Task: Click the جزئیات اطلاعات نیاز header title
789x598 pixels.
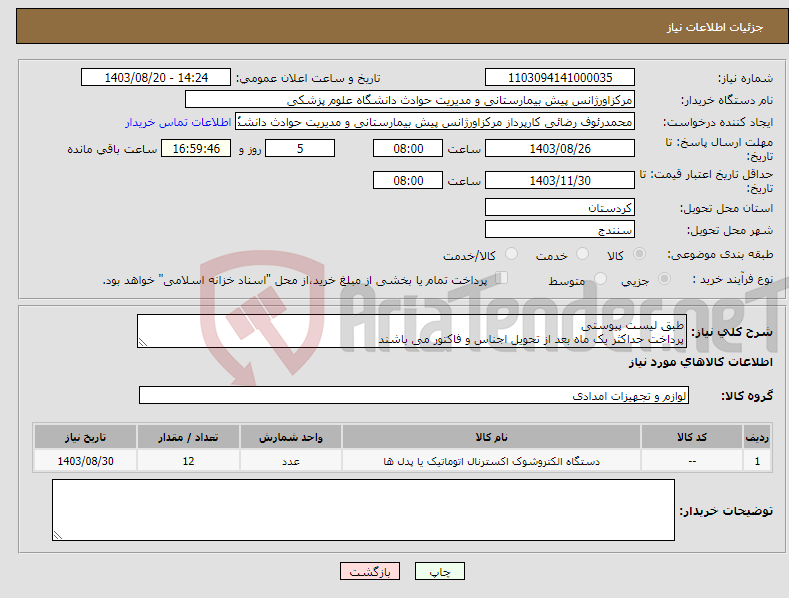Action: click(x=715, y=27)
